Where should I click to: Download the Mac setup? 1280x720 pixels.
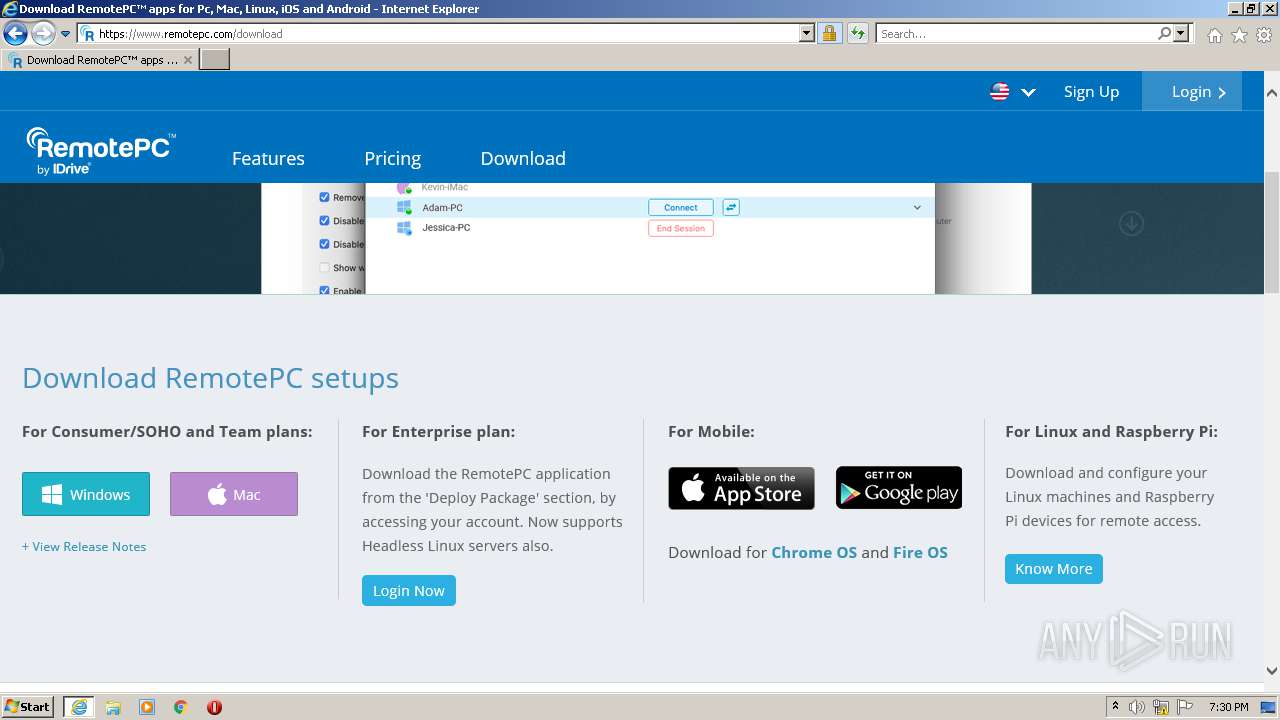click(x=234, y=494)
